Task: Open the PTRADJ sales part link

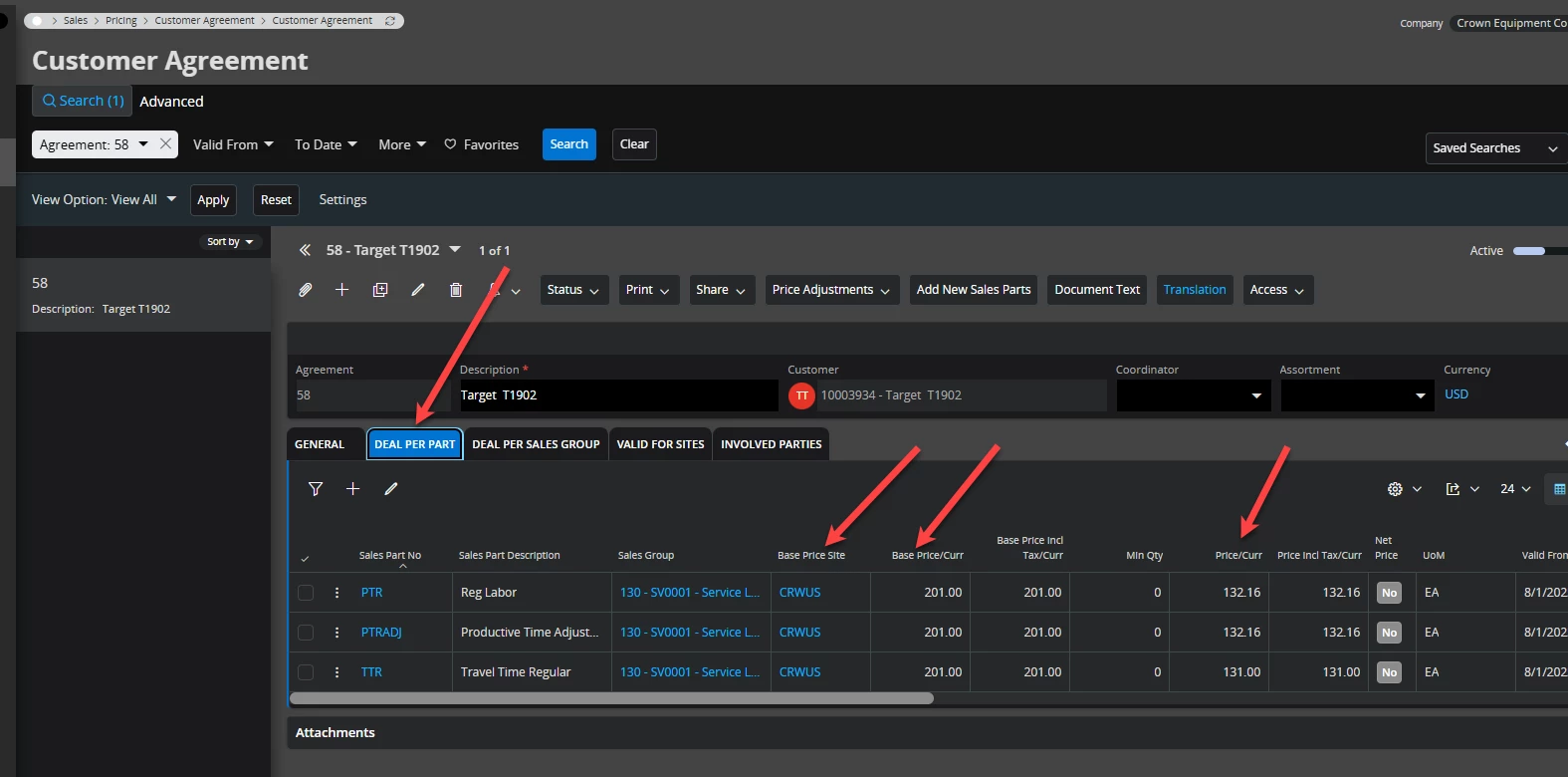Action: 381,633
